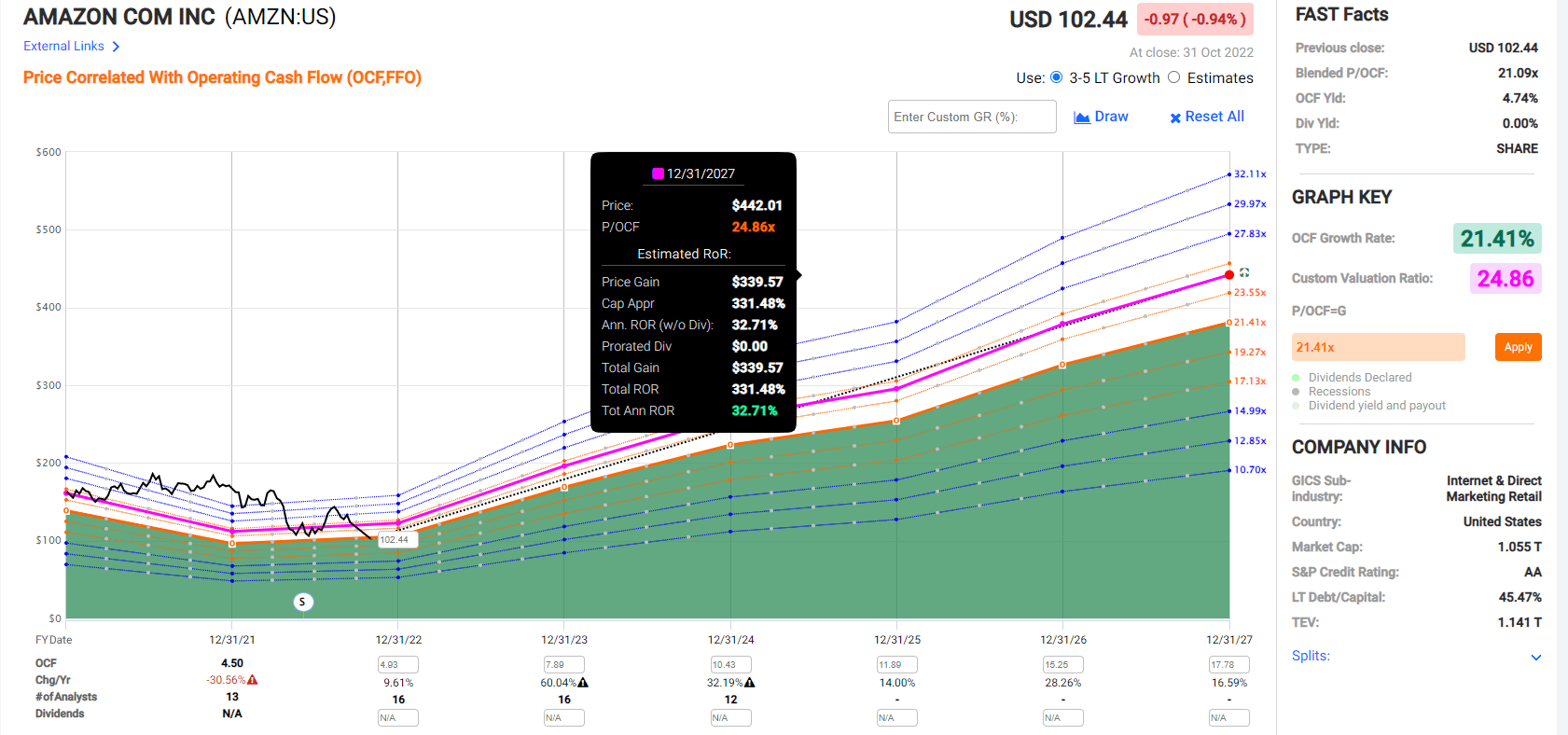1568x735 pixels.
Task: Click the Reset All X icon
Action: coord(1175,118)
